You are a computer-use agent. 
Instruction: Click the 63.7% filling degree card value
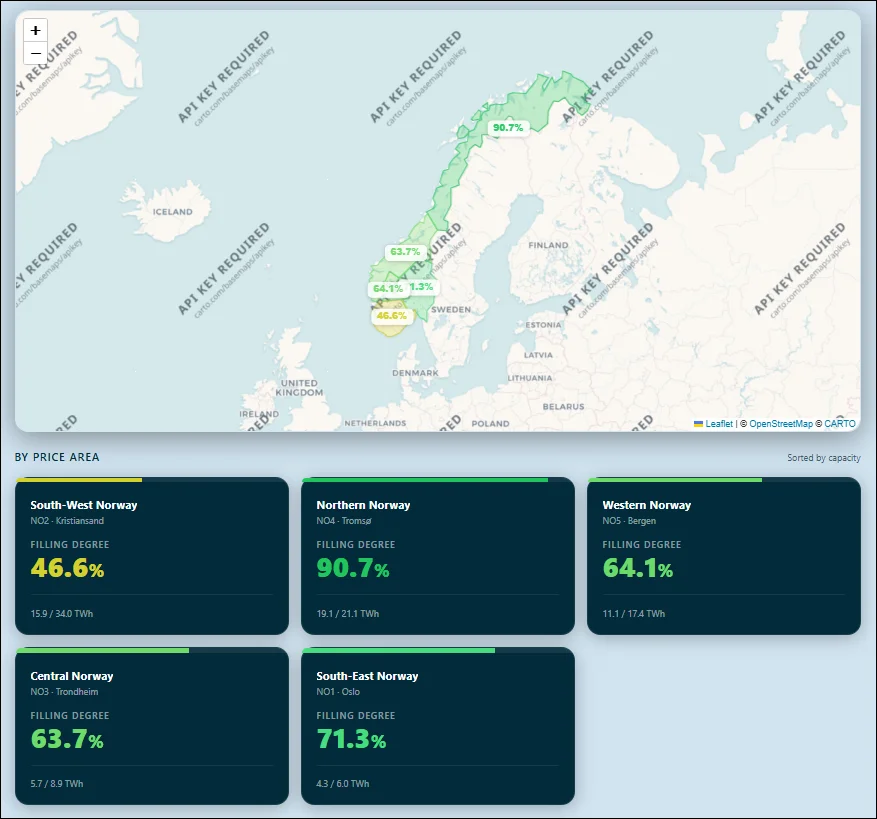coord(67,739)
